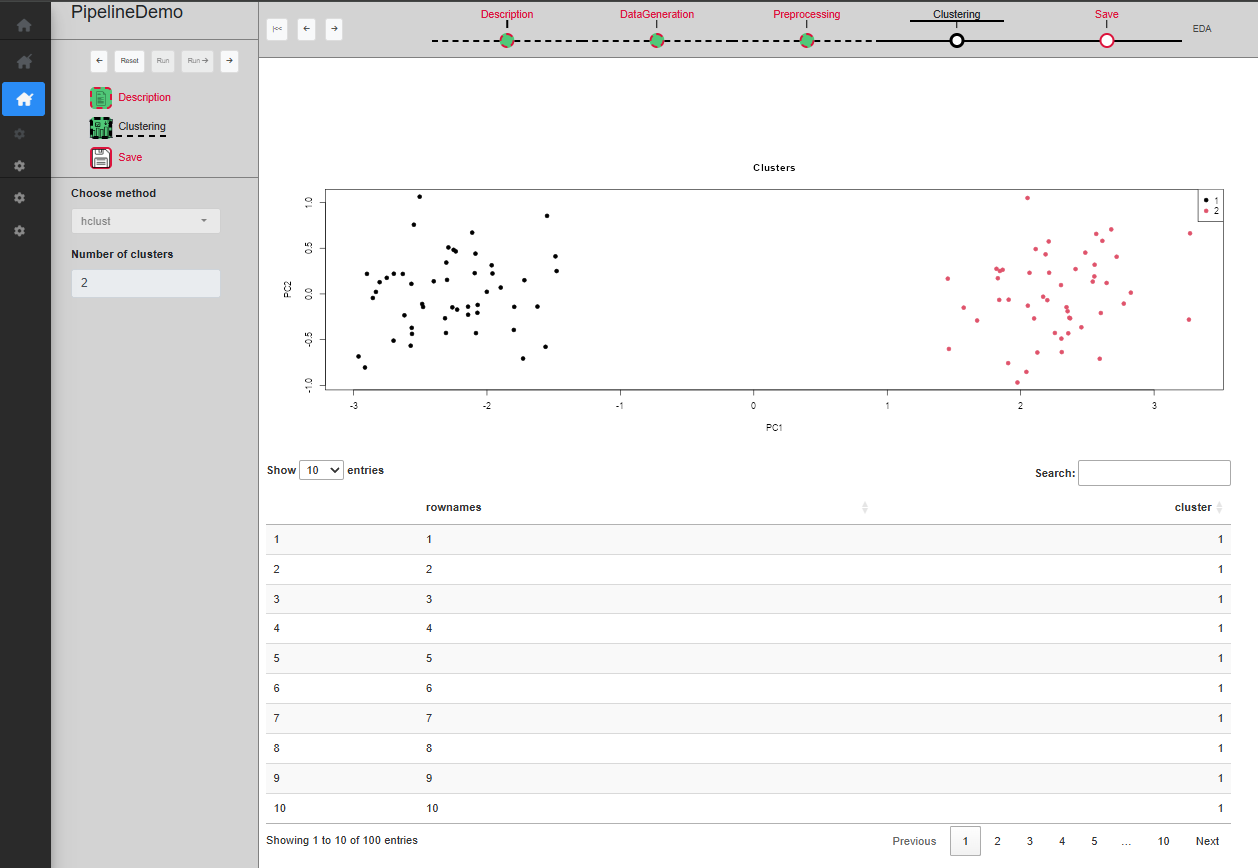Click the Save step floppy disk icon
Viewport: 1258px width, 868px height.
101,158
